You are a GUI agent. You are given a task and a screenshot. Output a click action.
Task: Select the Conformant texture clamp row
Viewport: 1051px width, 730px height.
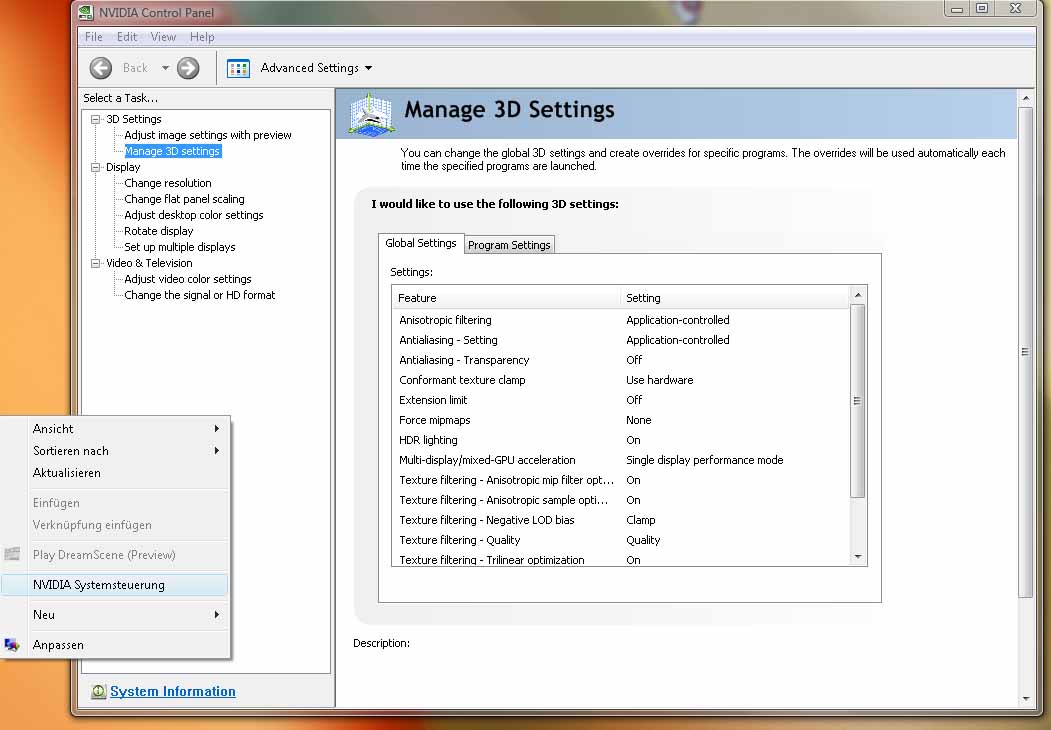621,380
